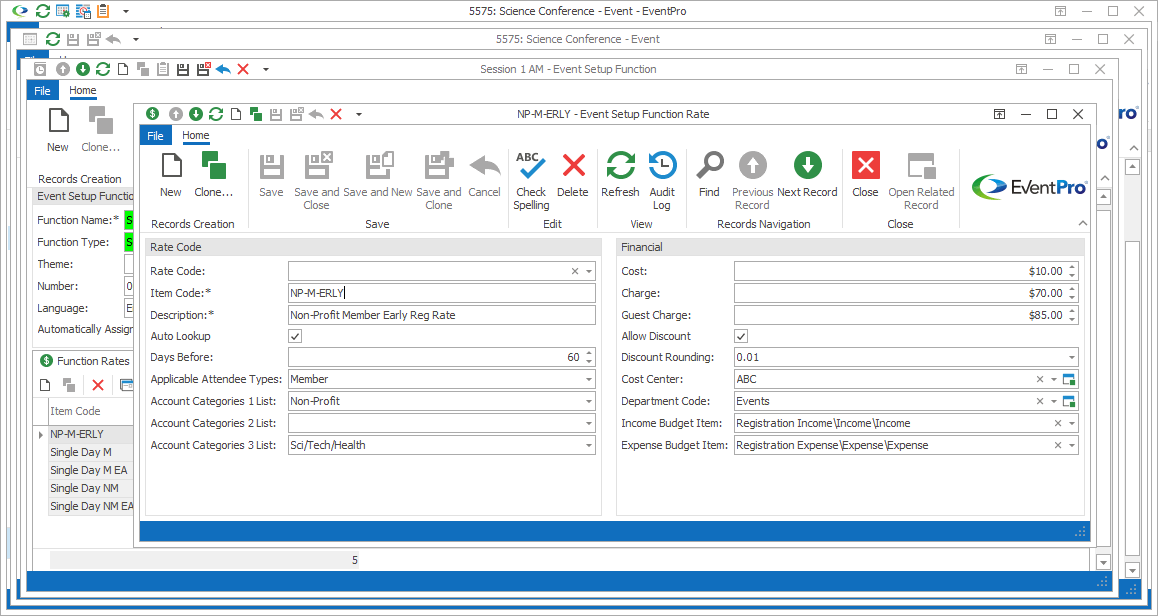Click the Refresh ribbon button in the View group
The image size is (1158, 616).
[x=620, y=176]
